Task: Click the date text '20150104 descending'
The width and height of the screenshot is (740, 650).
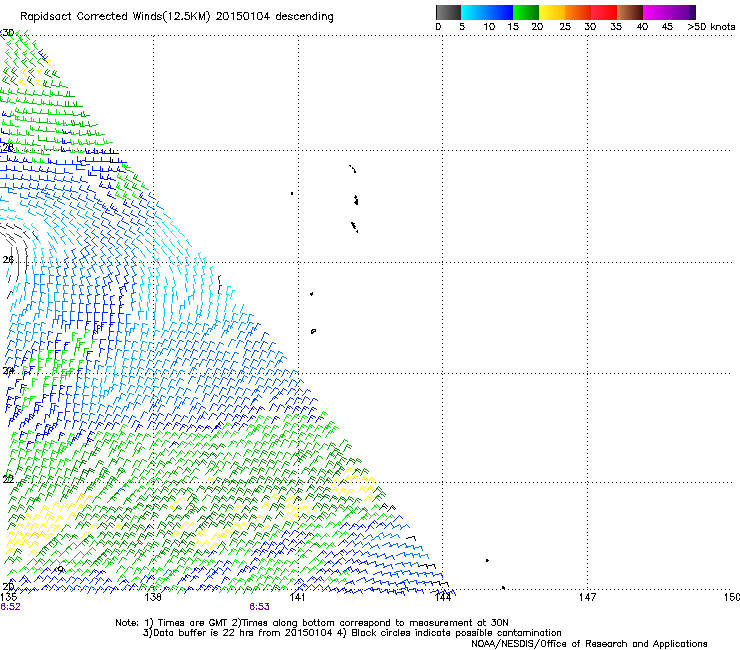Action: pos(274,17)
